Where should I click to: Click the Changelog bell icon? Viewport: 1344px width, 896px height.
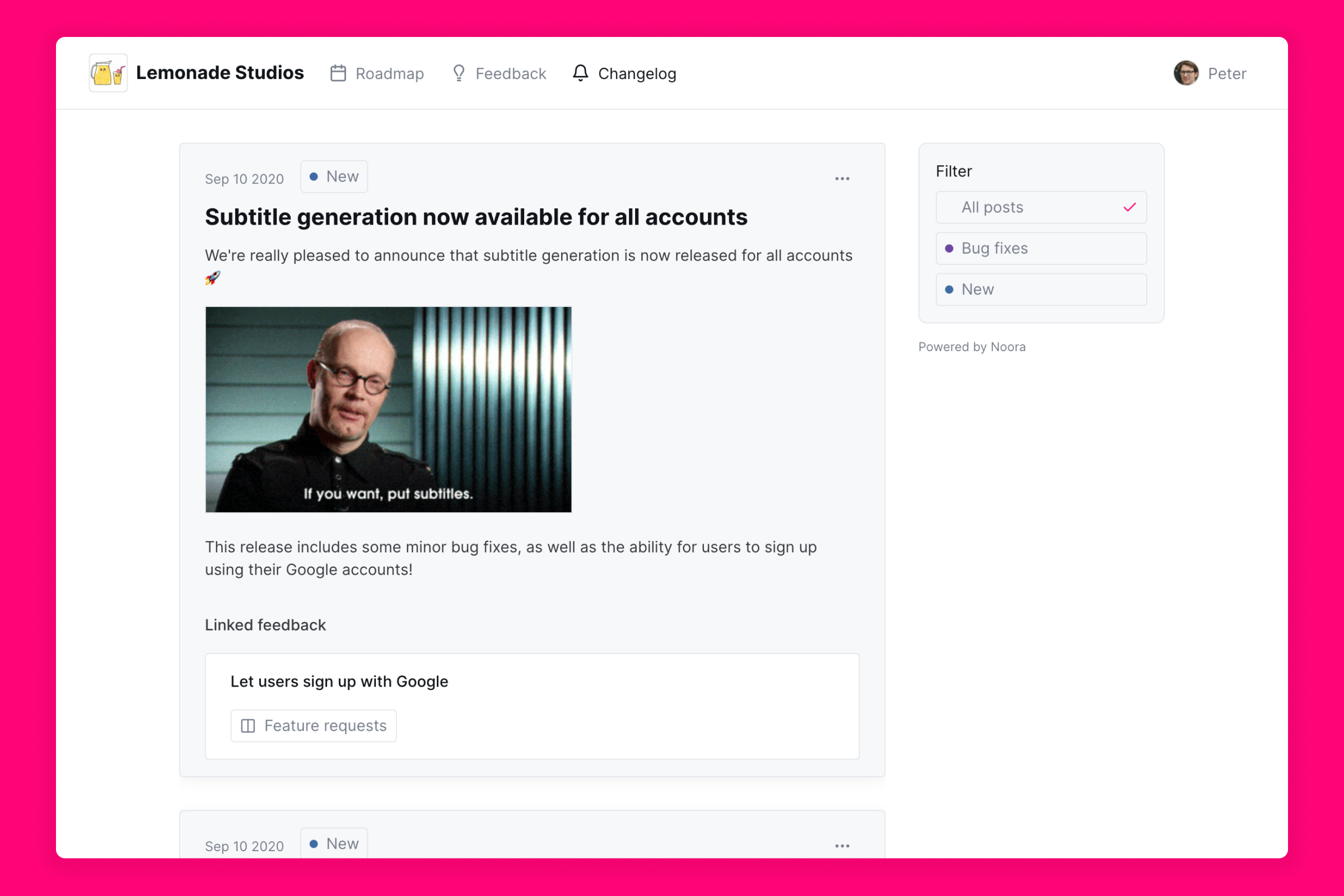click(581, 73)
